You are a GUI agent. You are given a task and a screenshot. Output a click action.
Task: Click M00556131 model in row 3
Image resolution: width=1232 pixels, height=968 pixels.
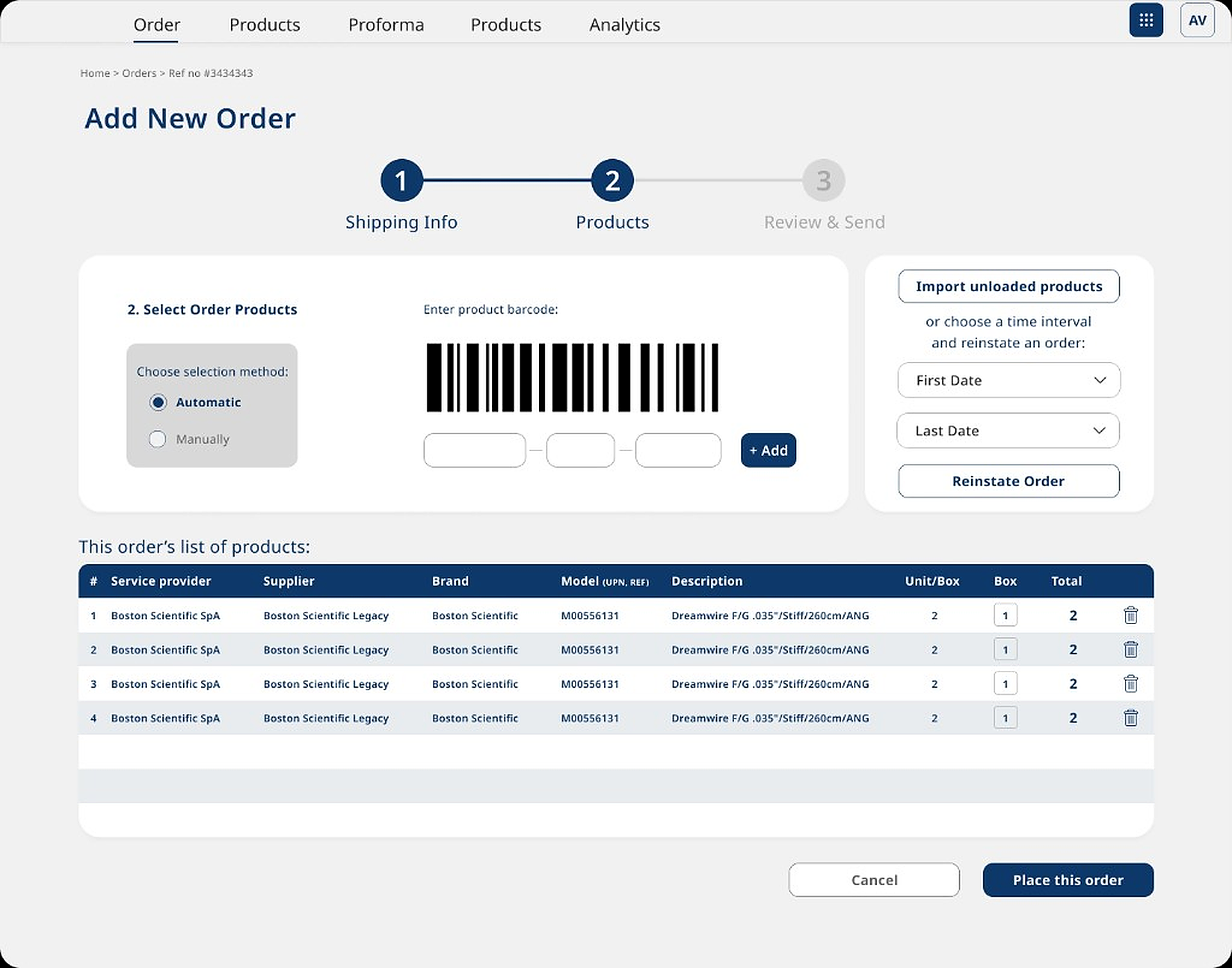pyautogui.click(x=590, y=684)
